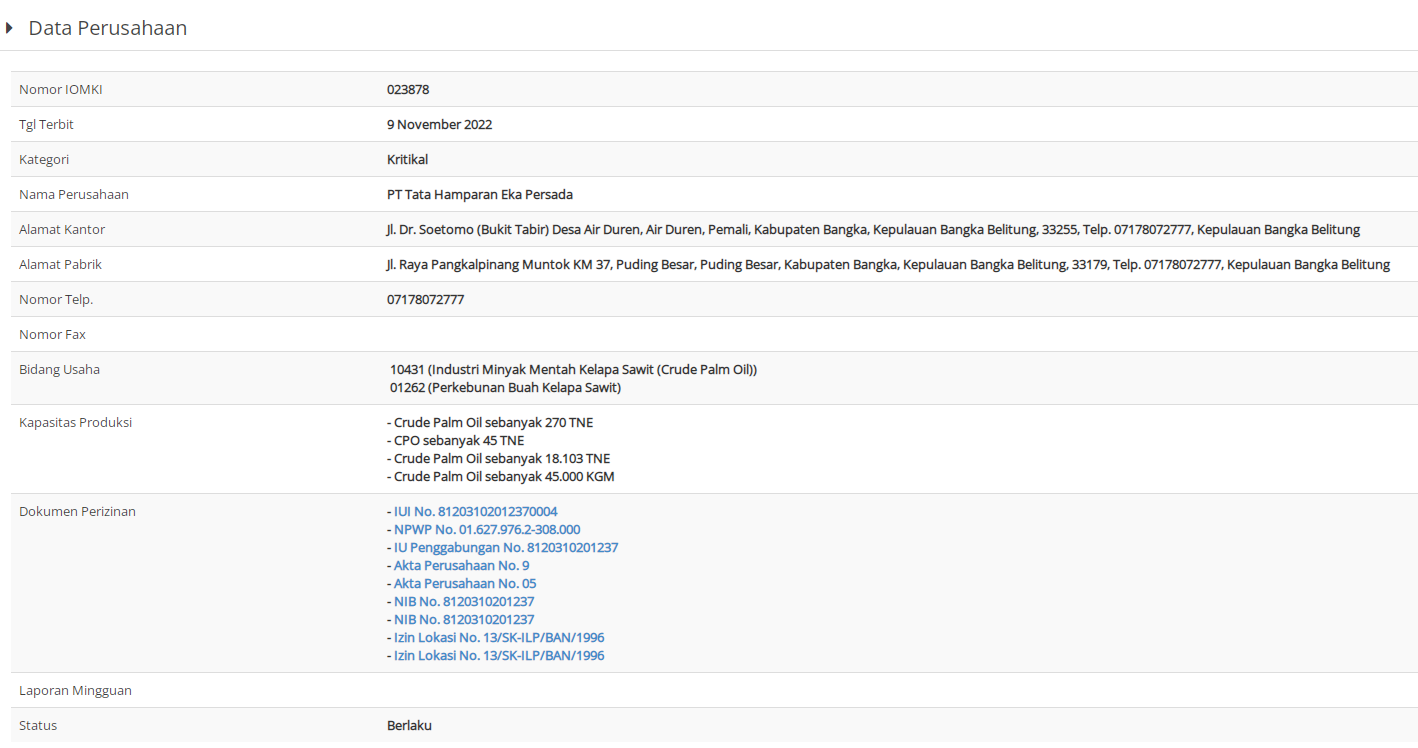Click the 10431 Industri Minyak Mentah Kelapa Sawit line
The height and width of the screenshot is (748, 1418).
[x=573, y=370]
